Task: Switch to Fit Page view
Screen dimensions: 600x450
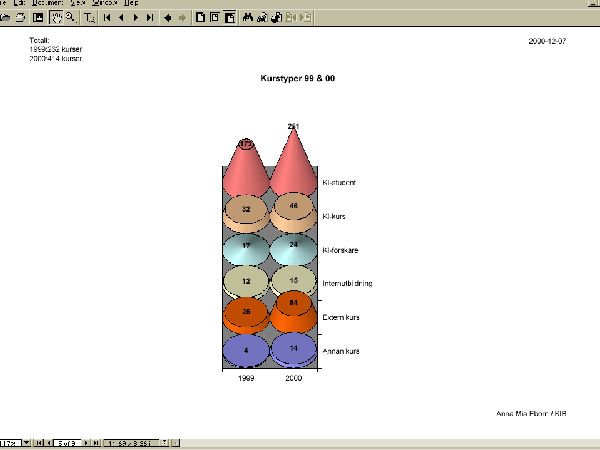Action: coord(214,17)
